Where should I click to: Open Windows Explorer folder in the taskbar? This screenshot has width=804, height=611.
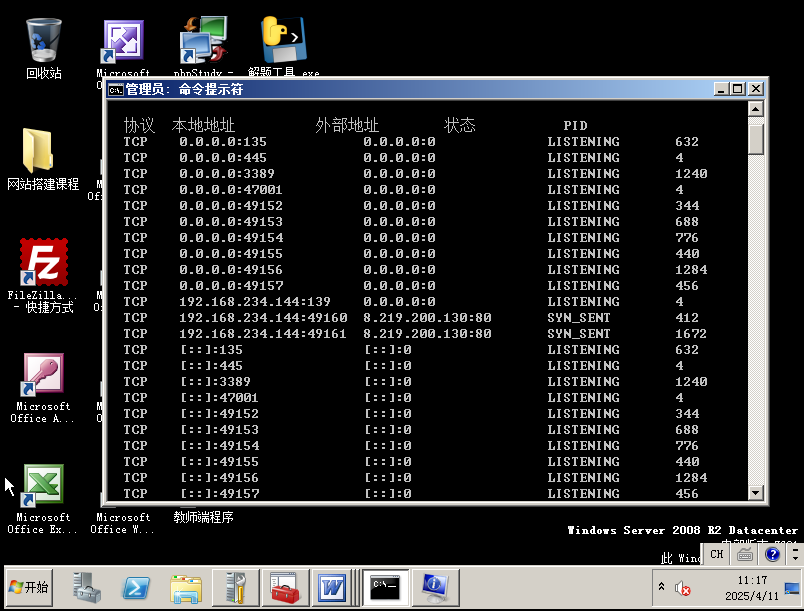186,588
